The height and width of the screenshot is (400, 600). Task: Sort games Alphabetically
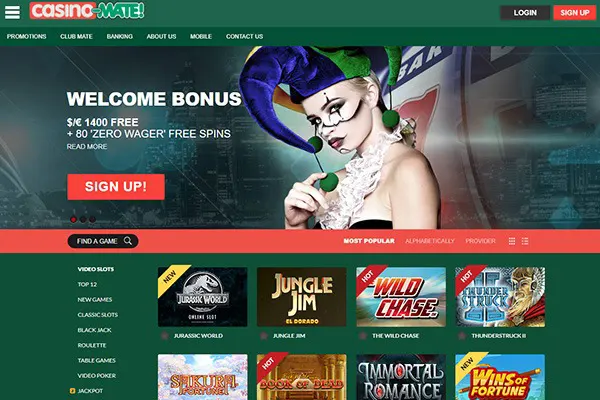[x=430, y=241]
